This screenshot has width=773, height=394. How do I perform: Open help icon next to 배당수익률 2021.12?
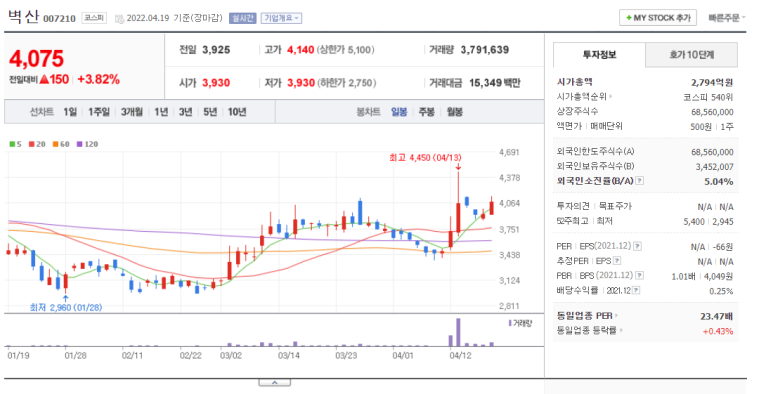point(636,290)
